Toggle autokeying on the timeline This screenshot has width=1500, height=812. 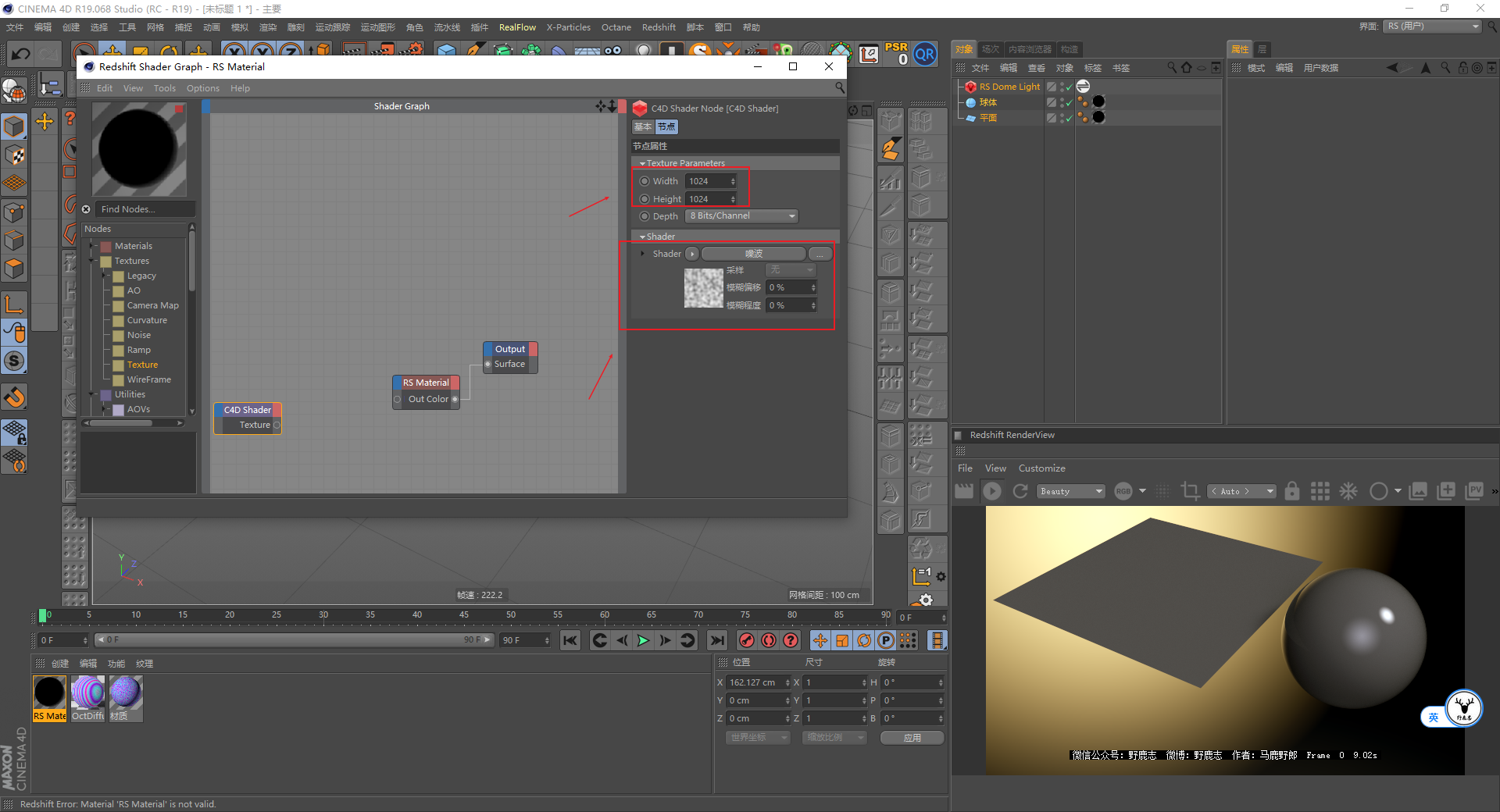(769, 640)
